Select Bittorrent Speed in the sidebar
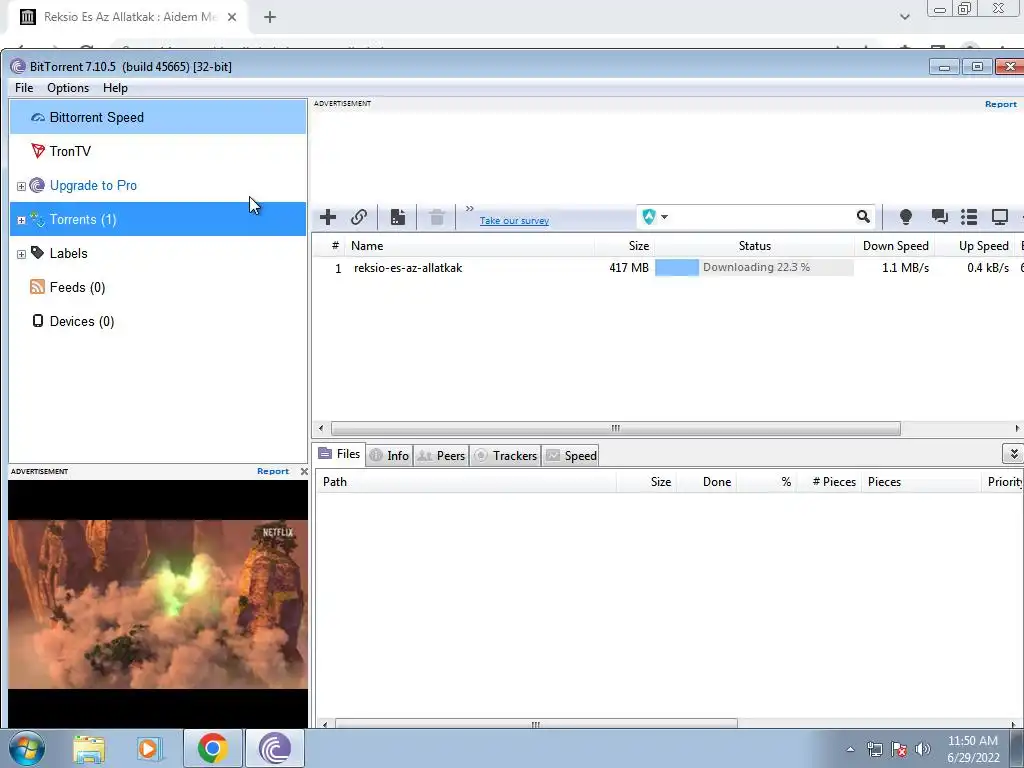1024x768 pixels. click(158, 118)
